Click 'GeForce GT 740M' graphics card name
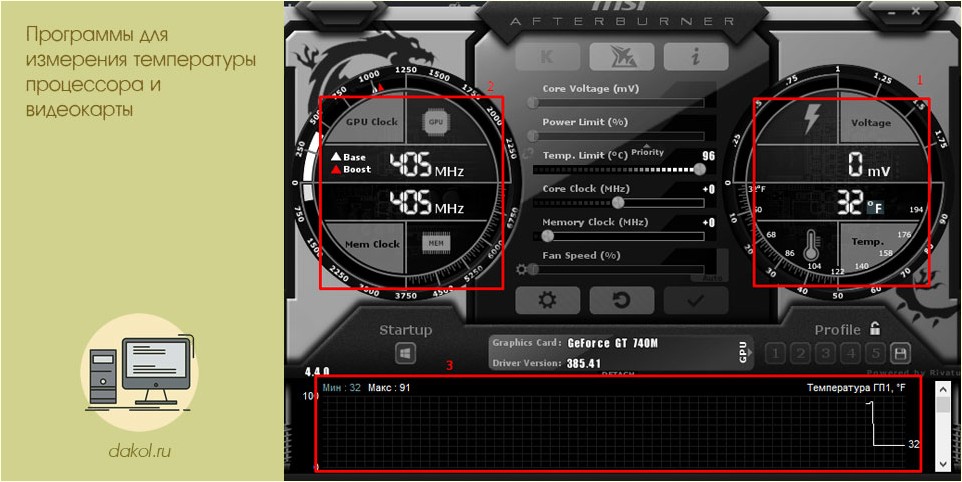This screenshot has width=962, height=482. pos(613,343)
